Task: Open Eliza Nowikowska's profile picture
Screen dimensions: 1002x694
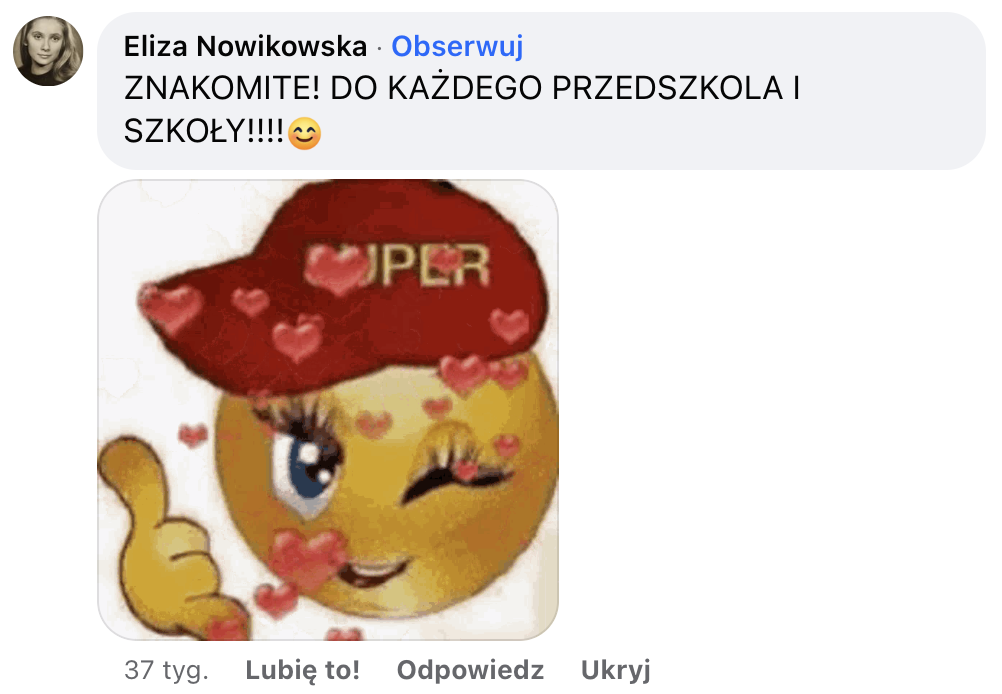Action: pos(49,51)
